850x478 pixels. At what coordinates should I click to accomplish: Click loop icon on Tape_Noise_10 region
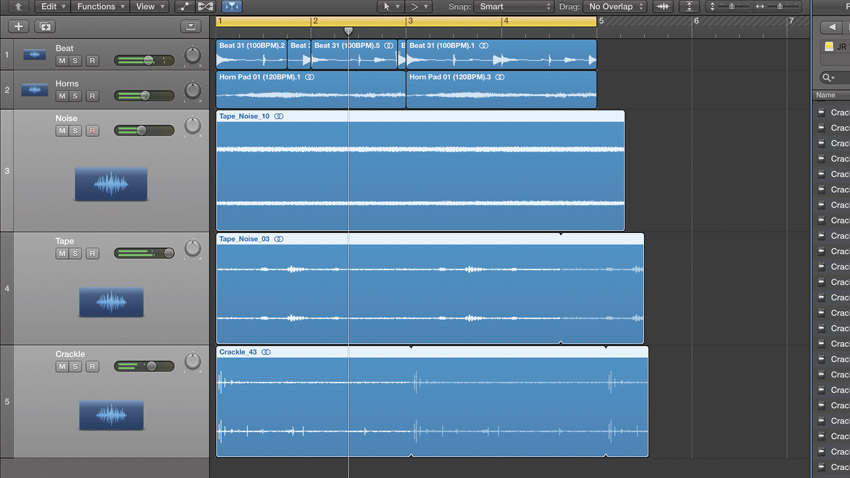pos(279,116)
